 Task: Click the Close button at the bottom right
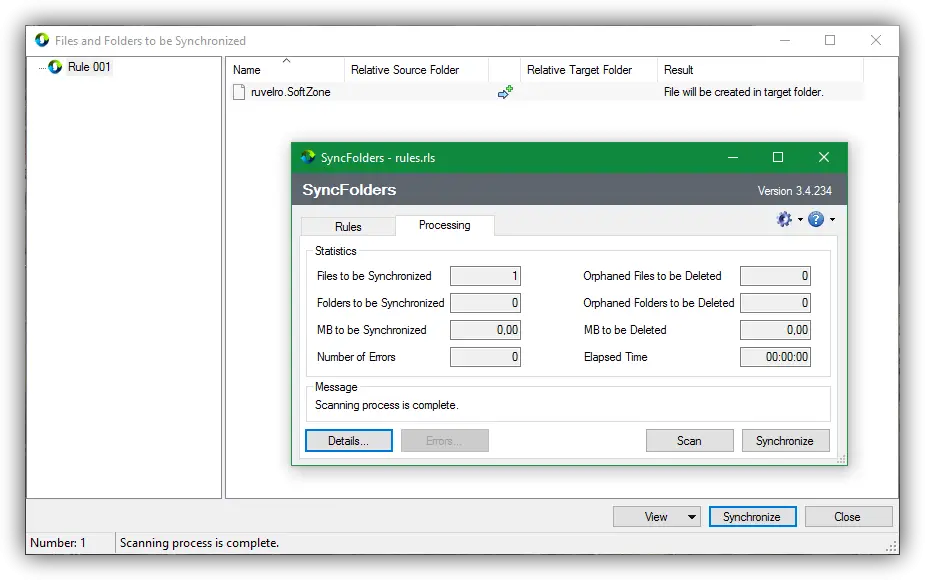(x=848, y=517)
